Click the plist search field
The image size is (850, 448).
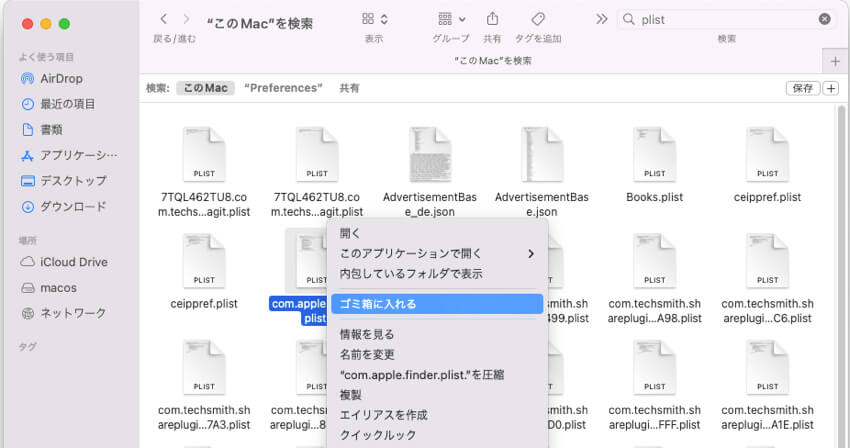point(726,20)
